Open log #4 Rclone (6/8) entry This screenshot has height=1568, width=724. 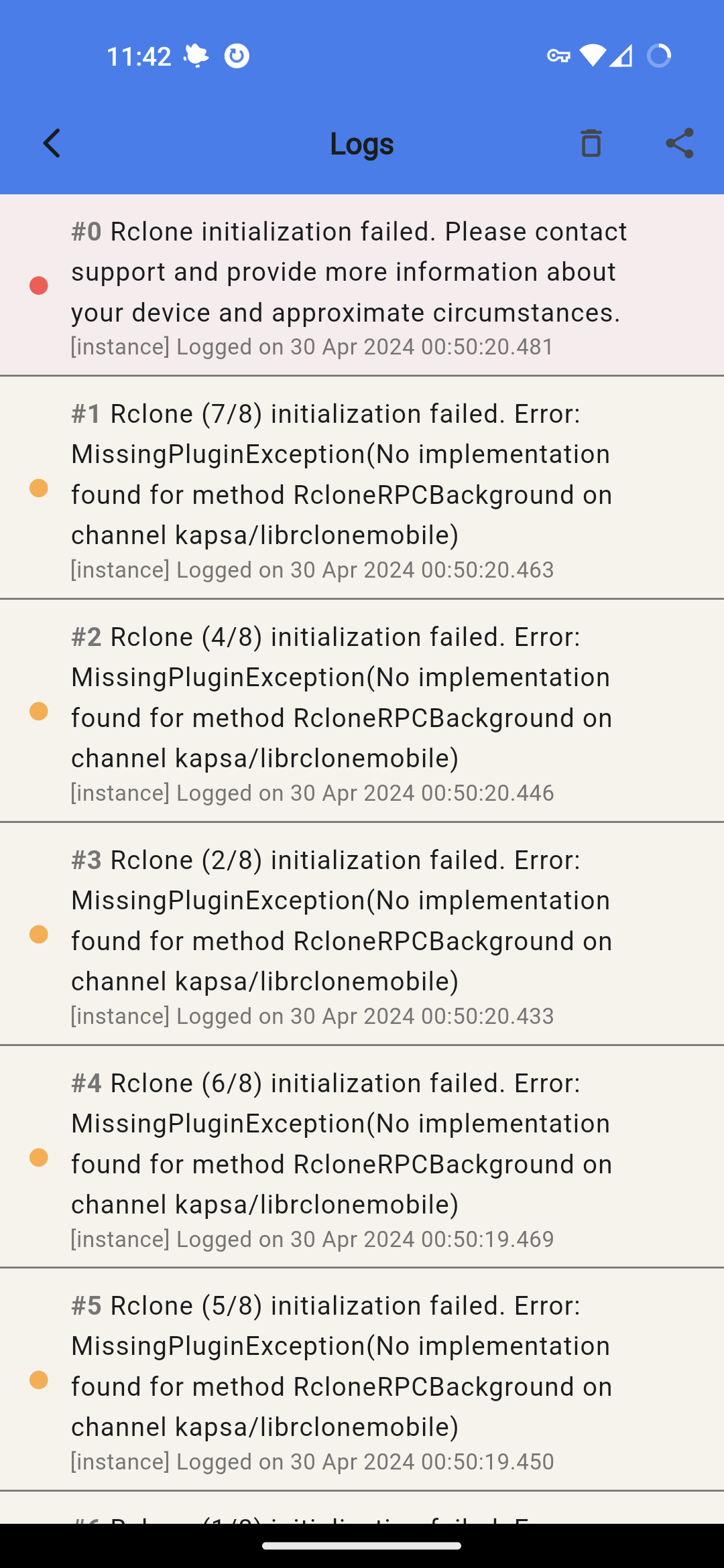(x=362, y=1157)
